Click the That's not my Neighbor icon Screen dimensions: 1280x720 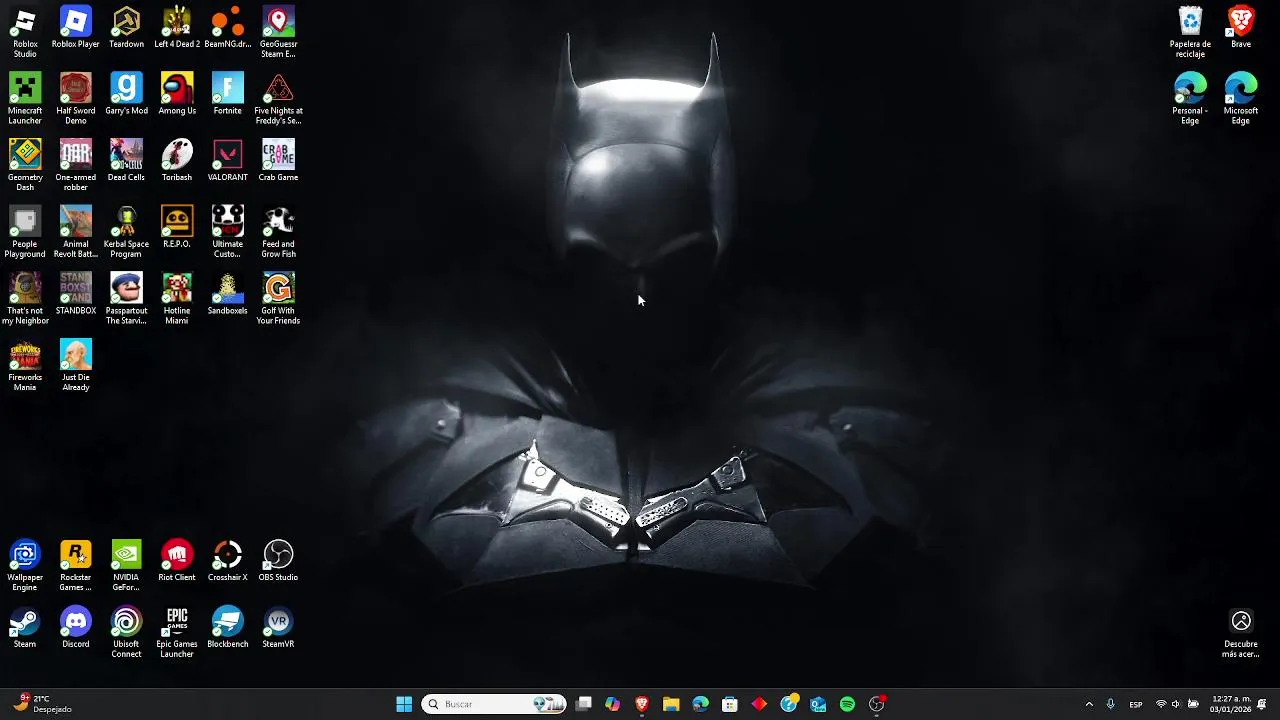[25, 300]
